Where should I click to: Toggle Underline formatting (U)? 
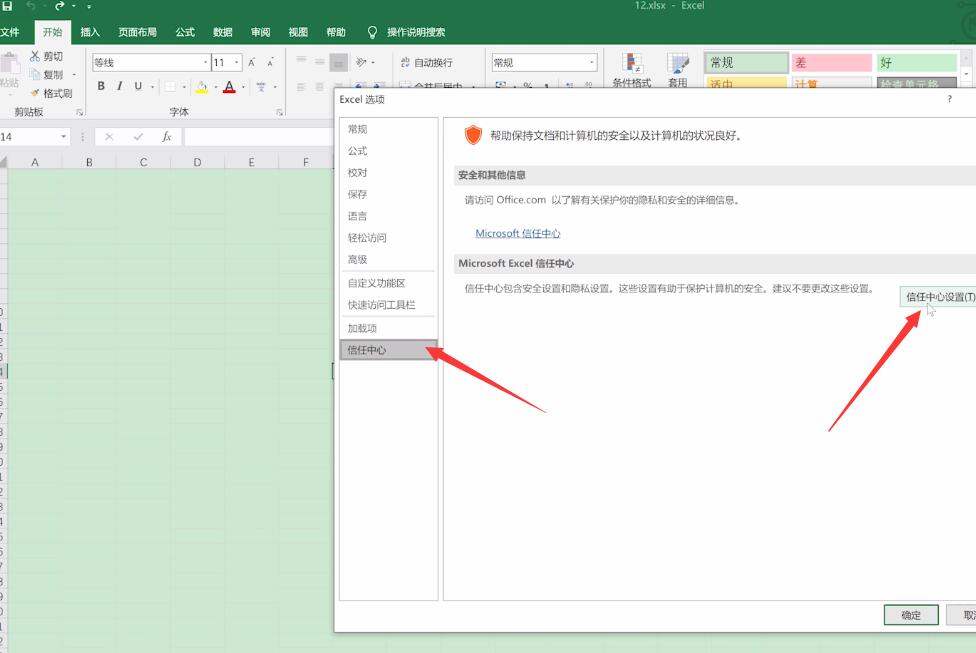click(138, 87)
